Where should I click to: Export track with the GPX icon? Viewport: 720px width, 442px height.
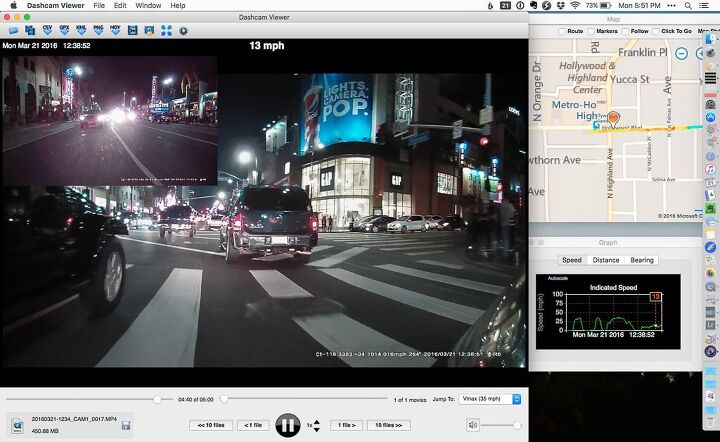(64, 31)
